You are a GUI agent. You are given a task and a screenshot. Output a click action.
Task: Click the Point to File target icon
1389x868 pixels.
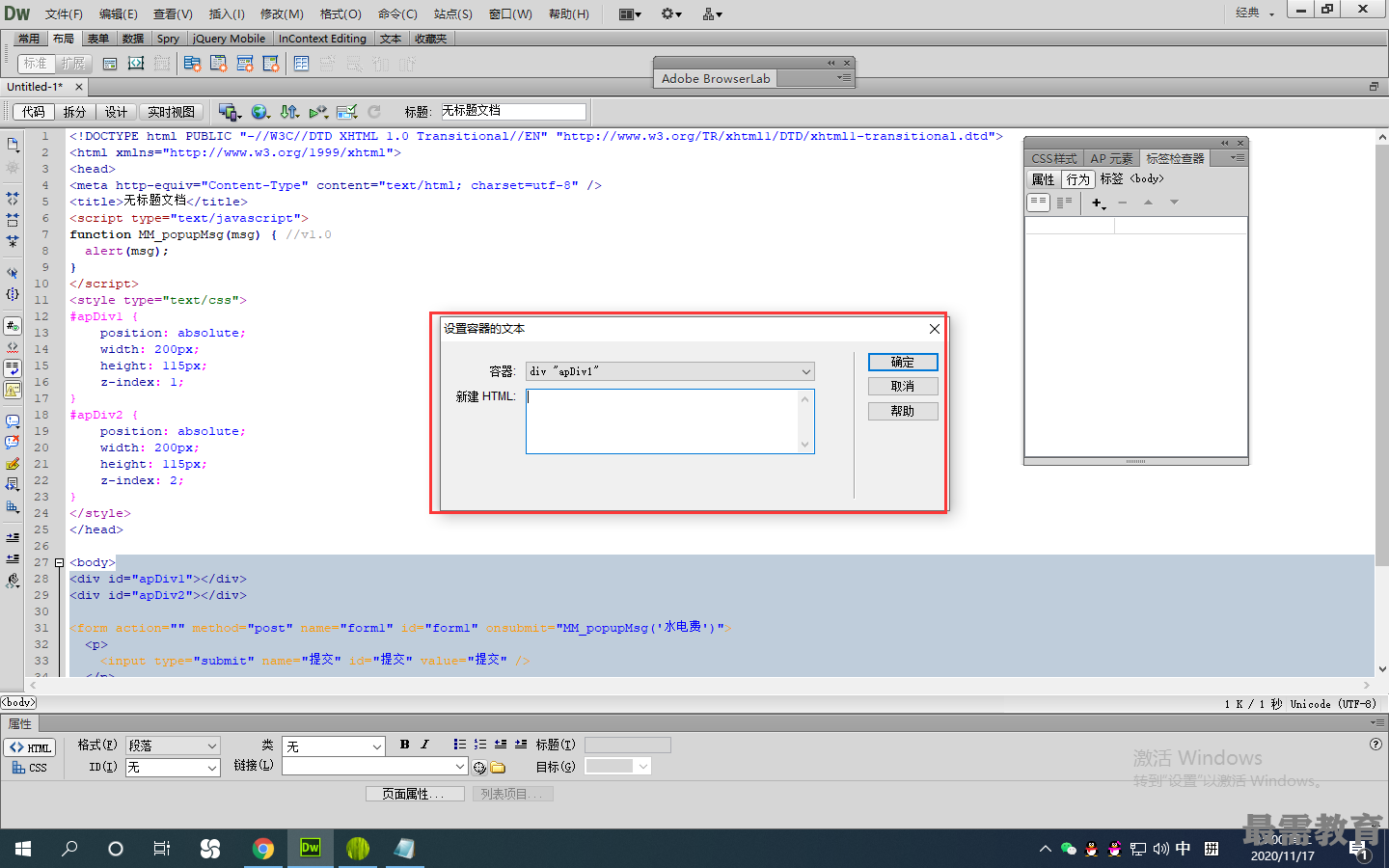(479, 768)
